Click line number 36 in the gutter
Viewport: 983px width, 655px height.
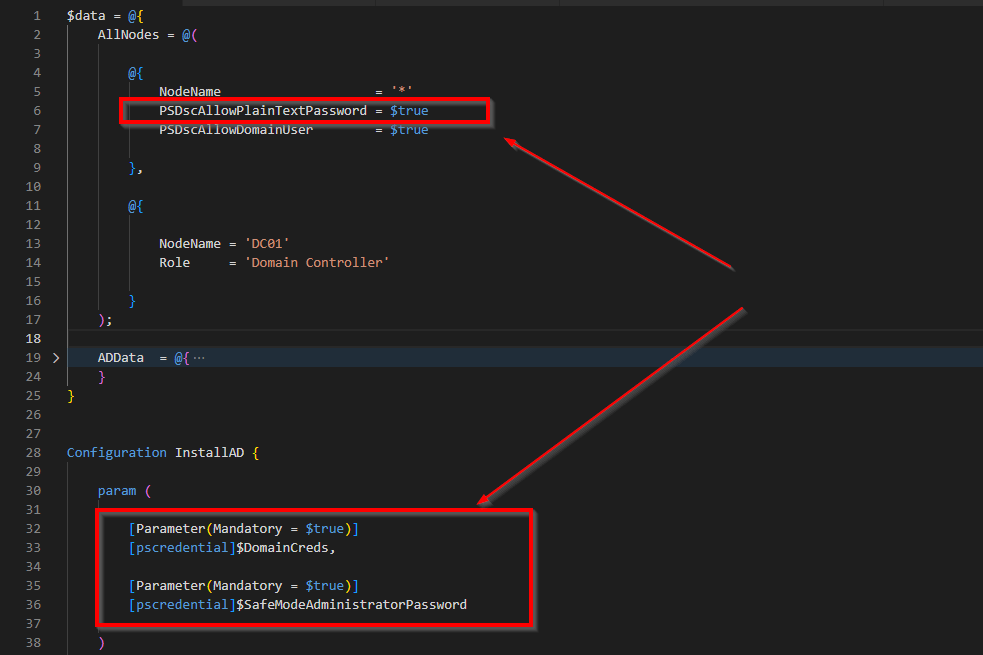[x=32, y=604]
